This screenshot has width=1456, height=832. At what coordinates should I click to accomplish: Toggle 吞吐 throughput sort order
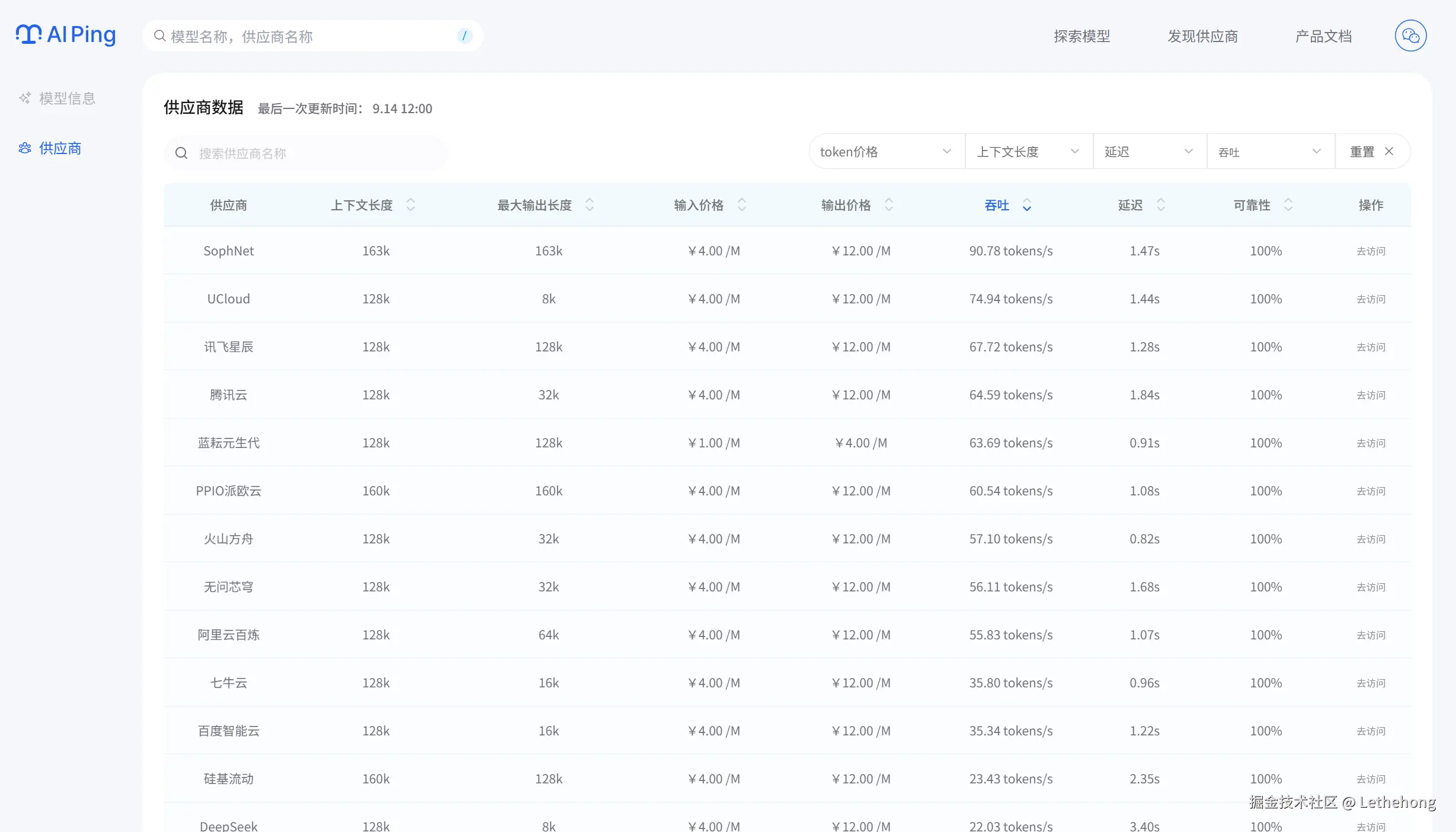[x=1026, y=205]
